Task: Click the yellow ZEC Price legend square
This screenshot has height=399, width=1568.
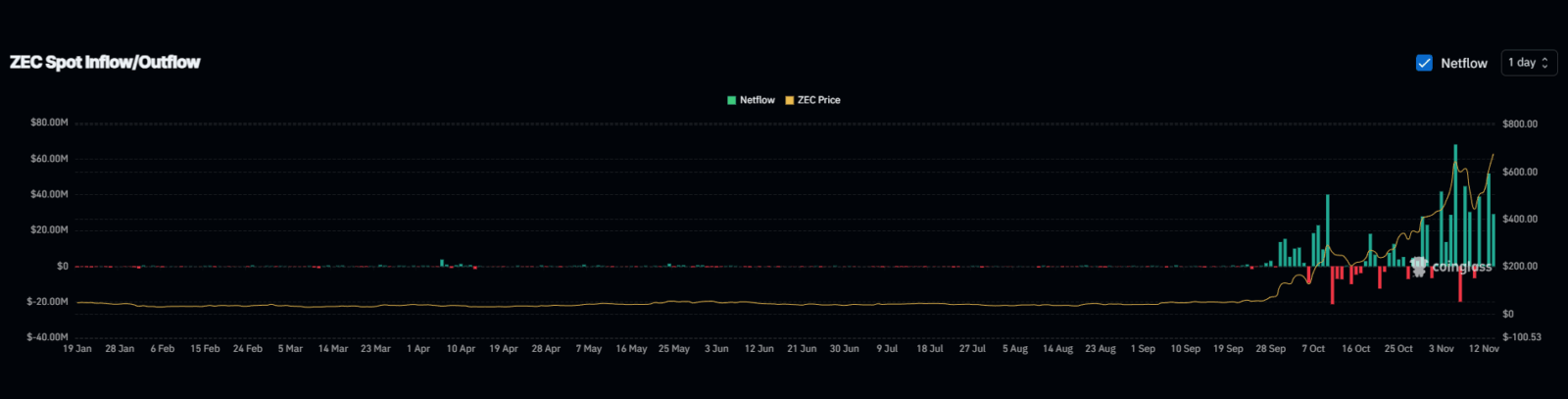Action: (789, 100)
